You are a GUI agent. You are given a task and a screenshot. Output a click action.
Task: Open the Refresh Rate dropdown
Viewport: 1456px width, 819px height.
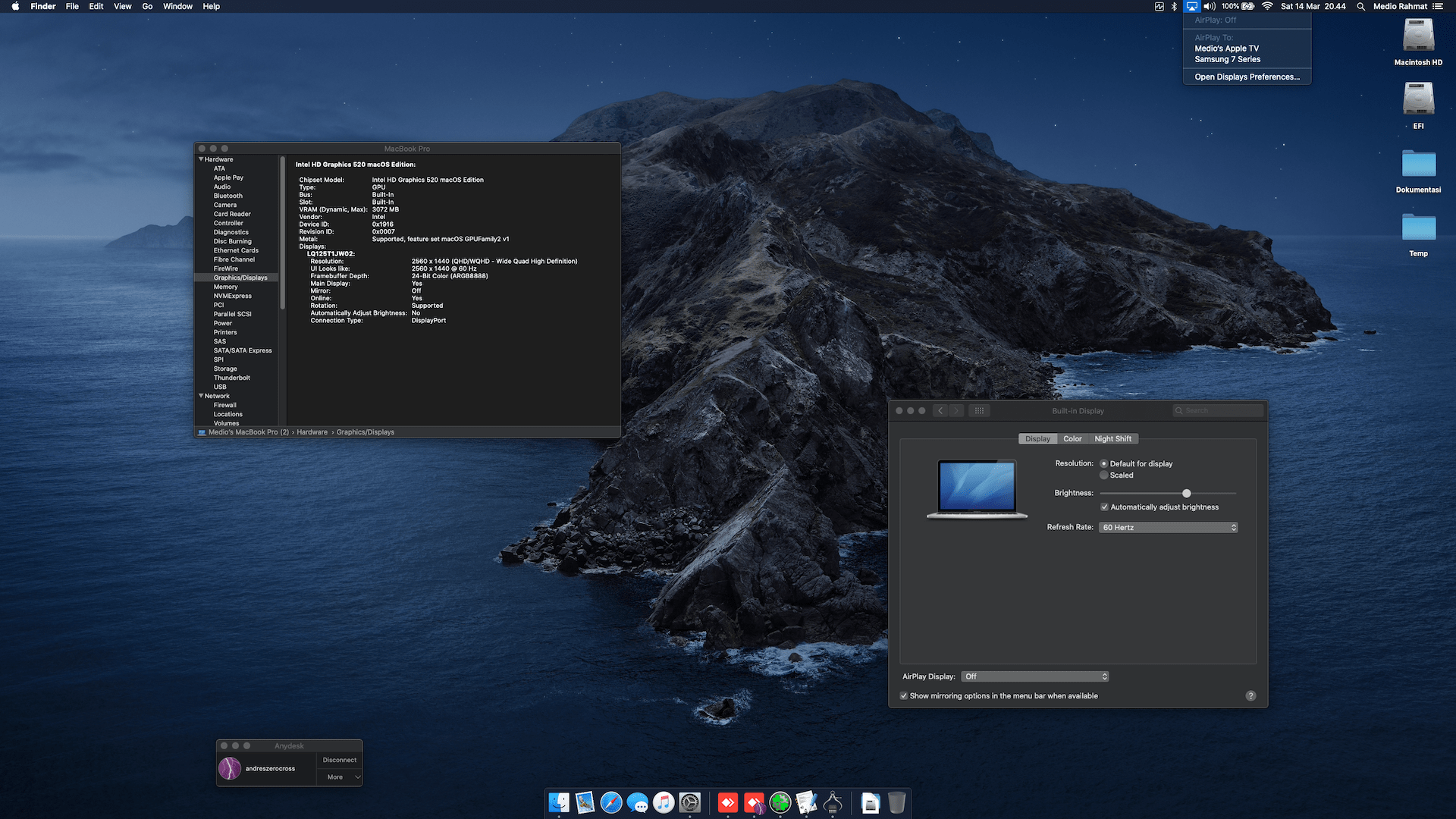(1168, 528)
